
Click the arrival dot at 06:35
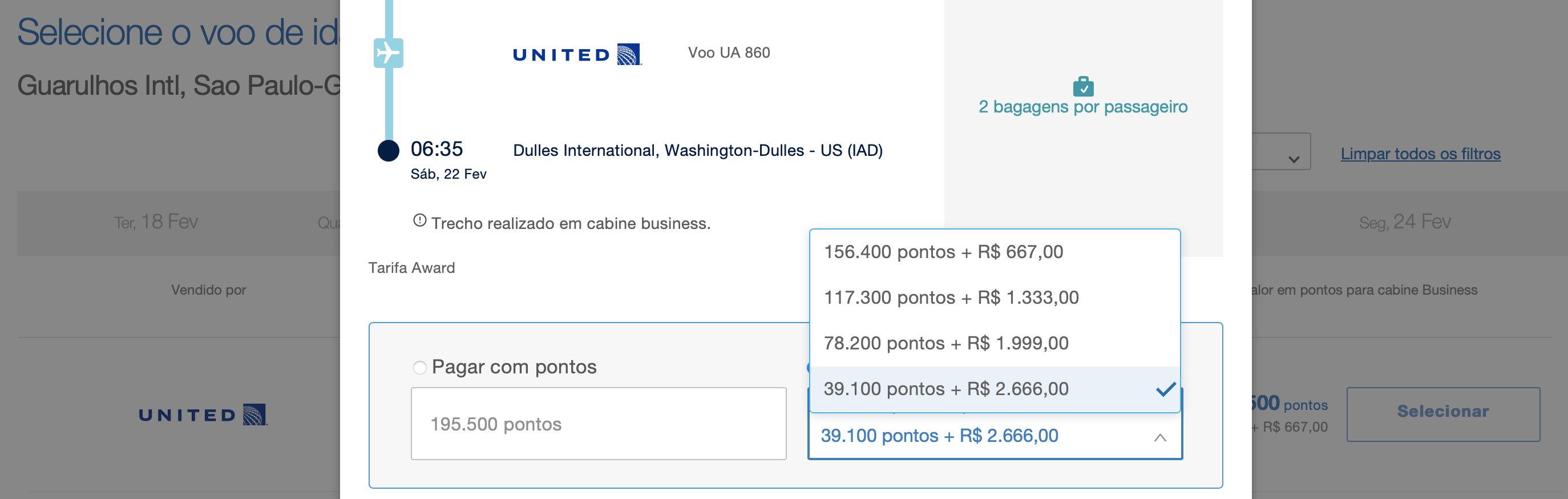(x=389, y=151)
